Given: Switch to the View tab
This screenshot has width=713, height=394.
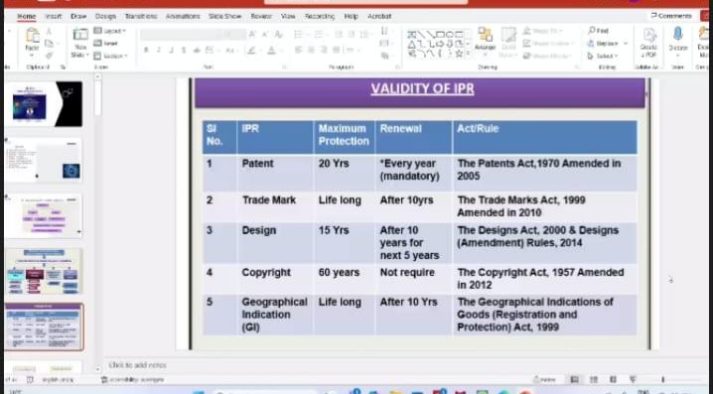Looking at the screenshot, I should (x=288, y=16).
